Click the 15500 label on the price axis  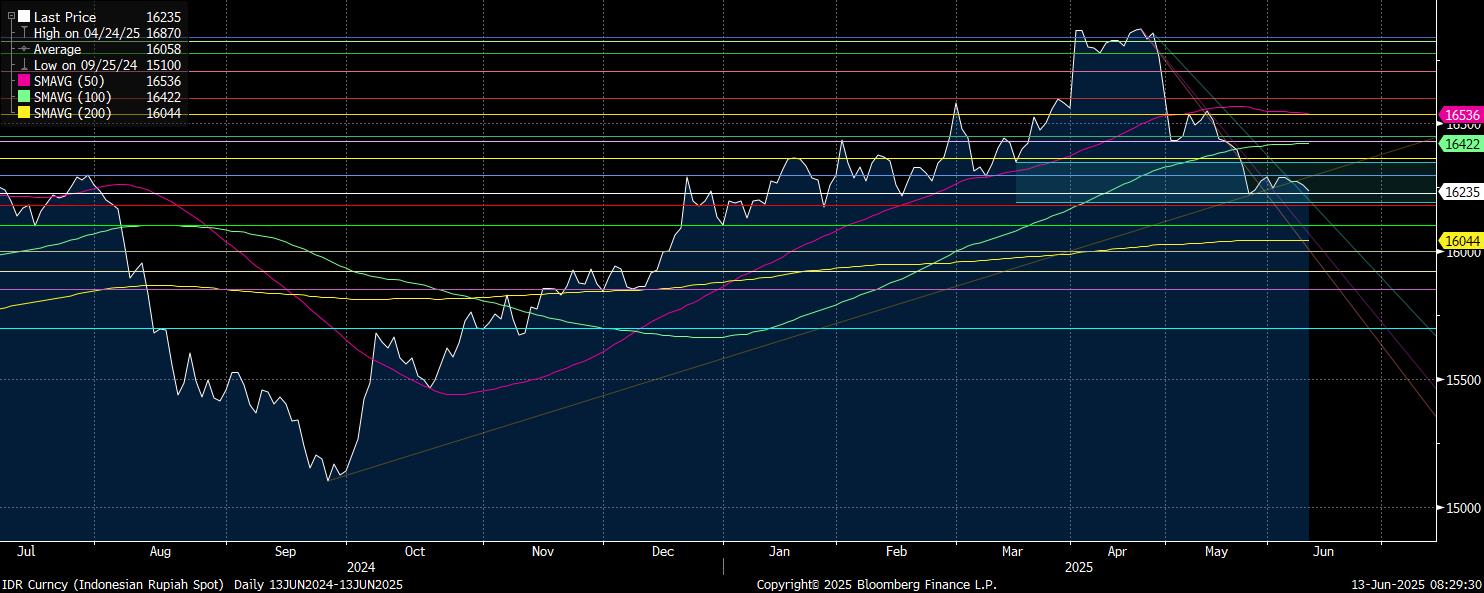(1463, 381)
